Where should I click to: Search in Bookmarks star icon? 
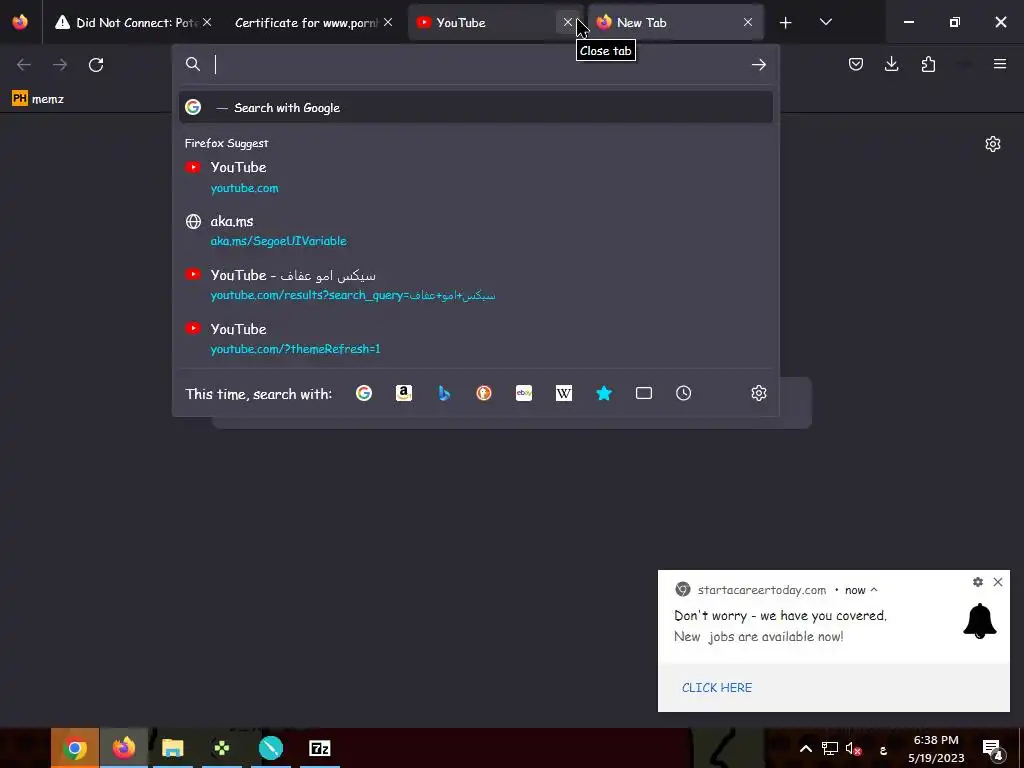click(x=604, y=393)
